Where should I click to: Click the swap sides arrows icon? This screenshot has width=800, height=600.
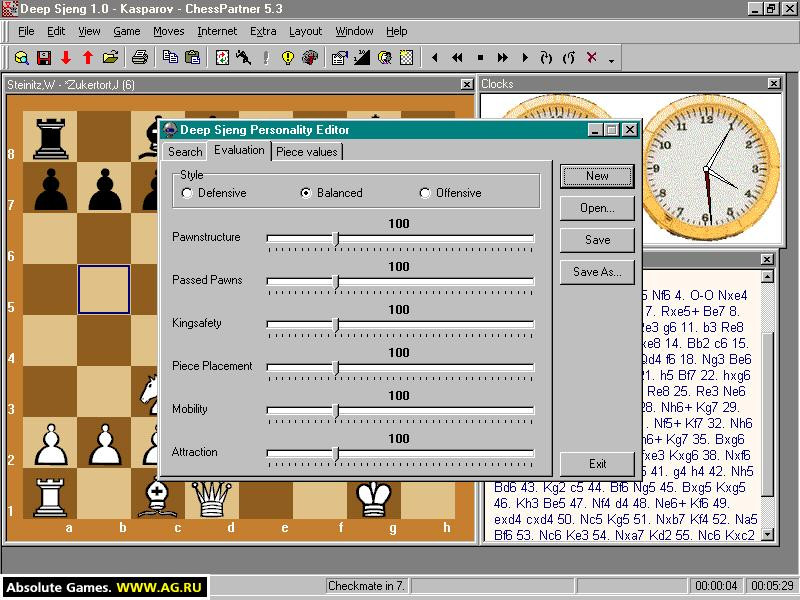[222, 58]
